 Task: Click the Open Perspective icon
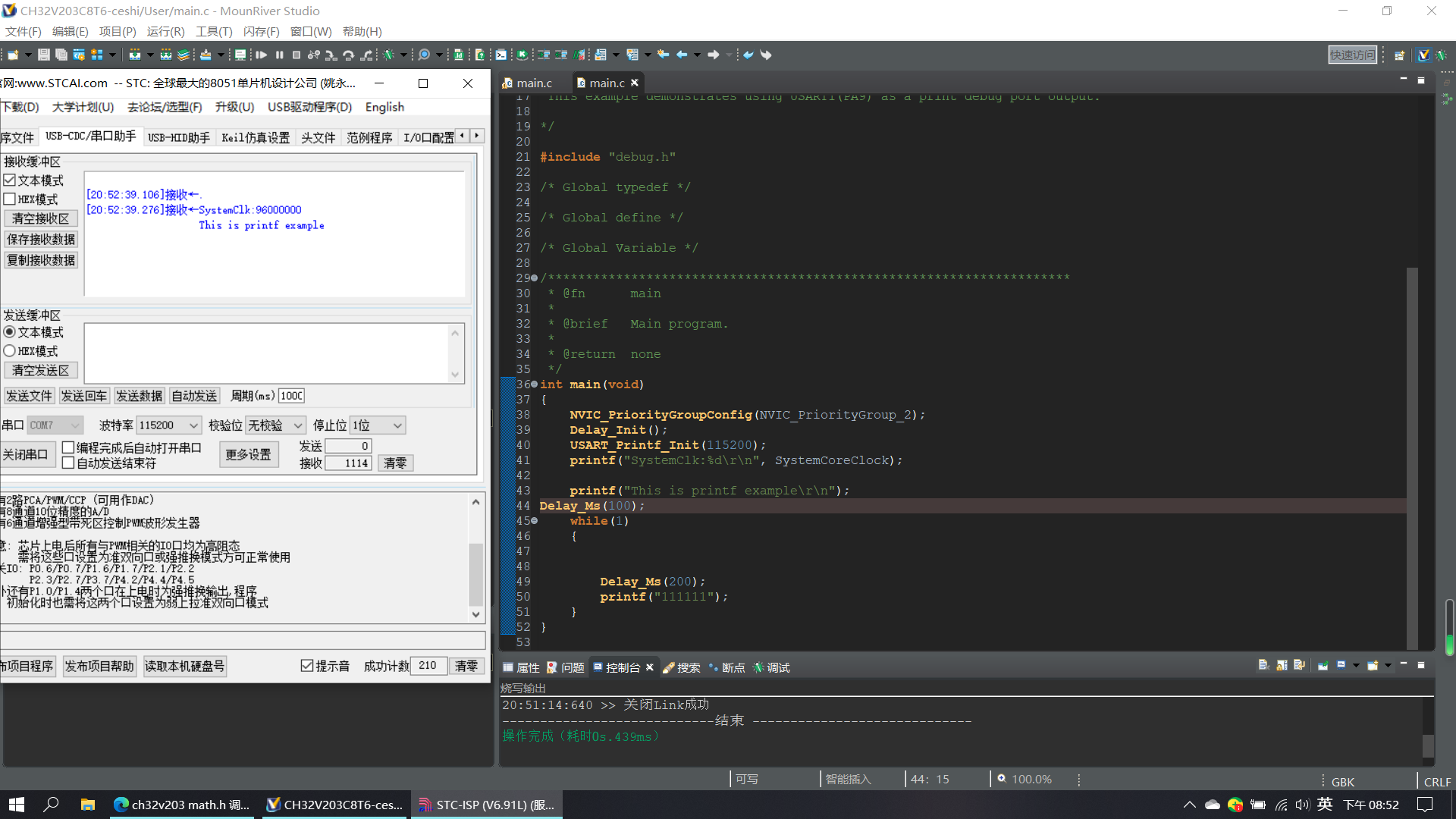point(1400,55)
